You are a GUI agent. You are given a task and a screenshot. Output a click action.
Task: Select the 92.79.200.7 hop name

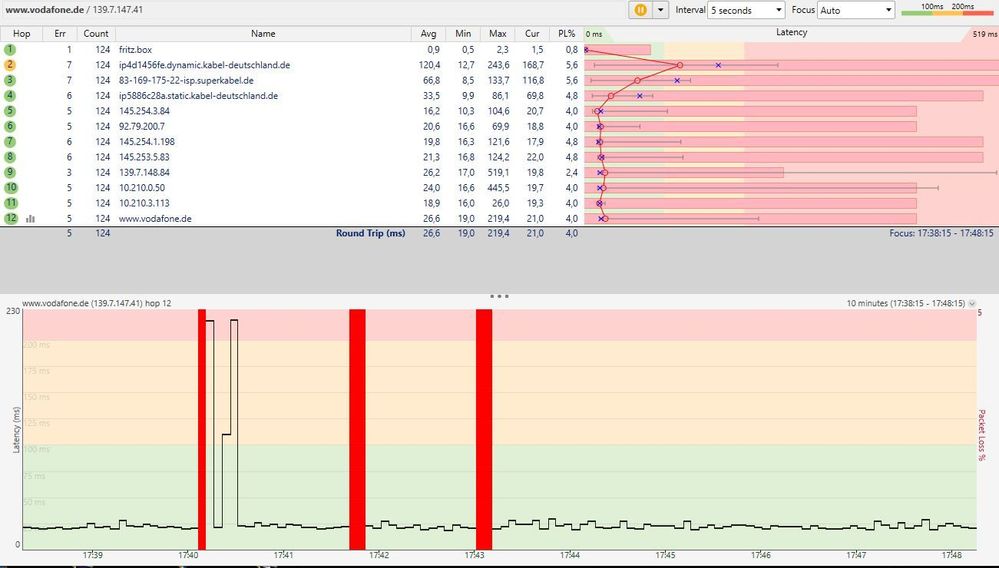tap(141, 126)
